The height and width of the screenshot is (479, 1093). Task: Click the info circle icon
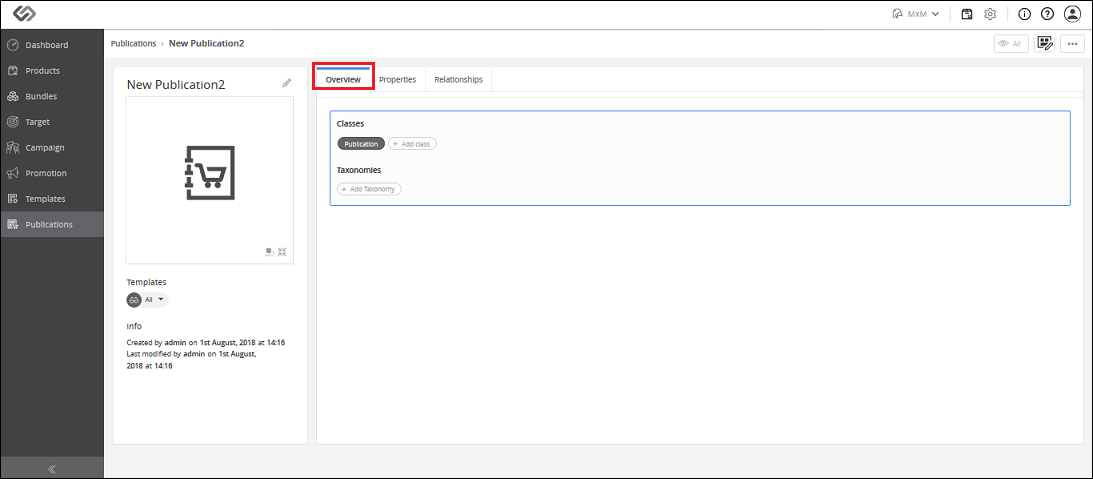click(x=1024, y=14)
